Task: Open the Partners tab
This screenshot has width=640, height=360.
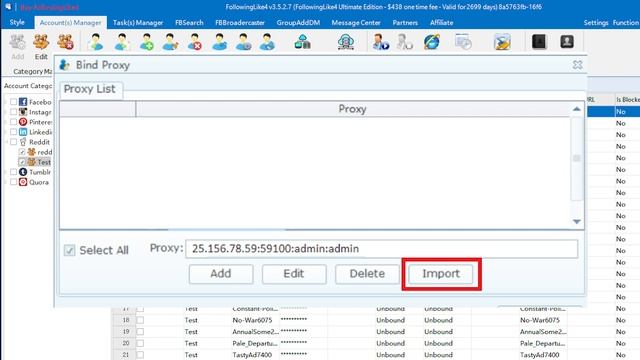Action: coord(405,23)
